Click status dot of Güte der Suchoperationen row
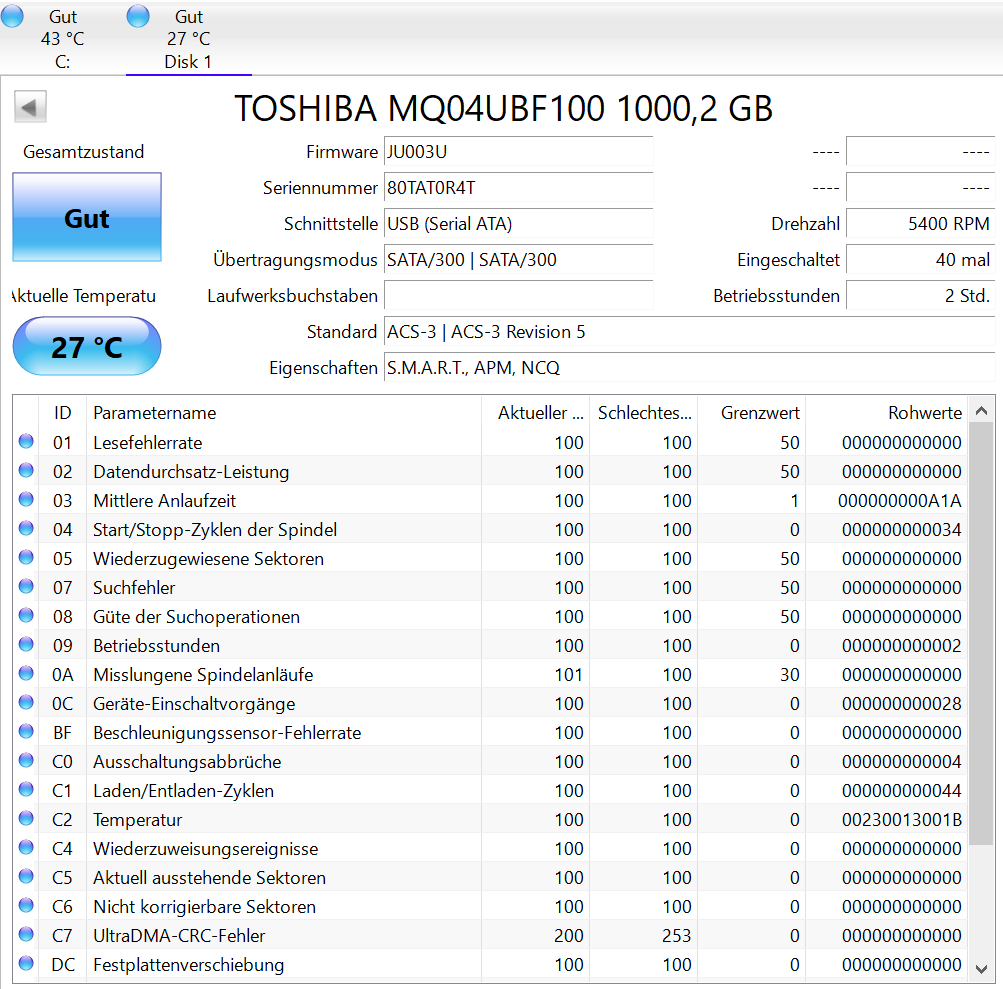Image resolution: width=1003 pixels, height=989 pixels. 26,615
